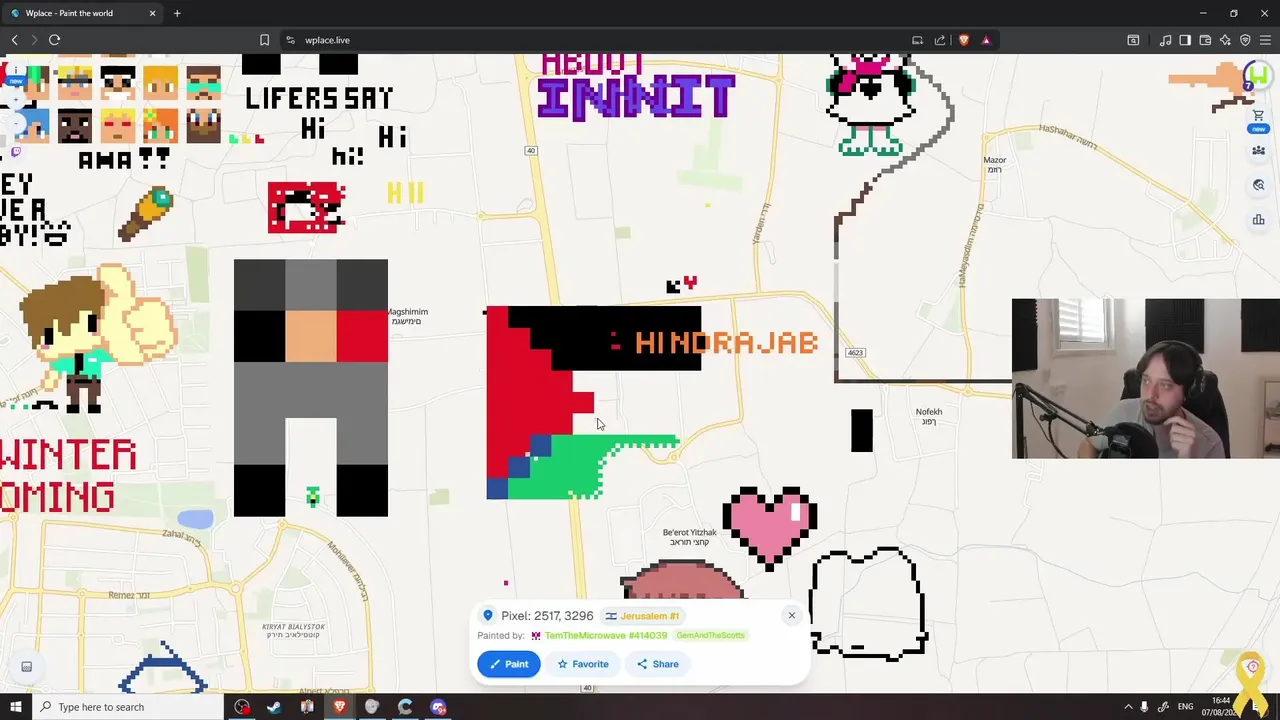The height and width of the screenshot is (720, 1280).
Task: Open the Jerusalem #1 region link
Action: click(x=643, y=616)
